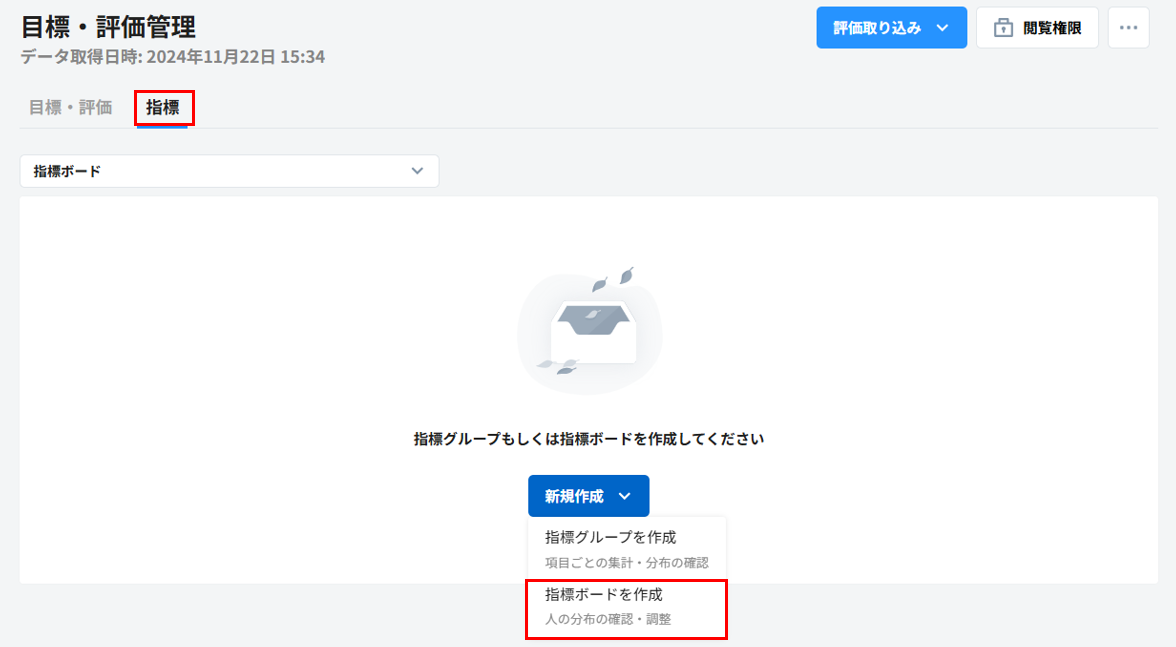Choose 指標グループを作成 from the menu

610,538
